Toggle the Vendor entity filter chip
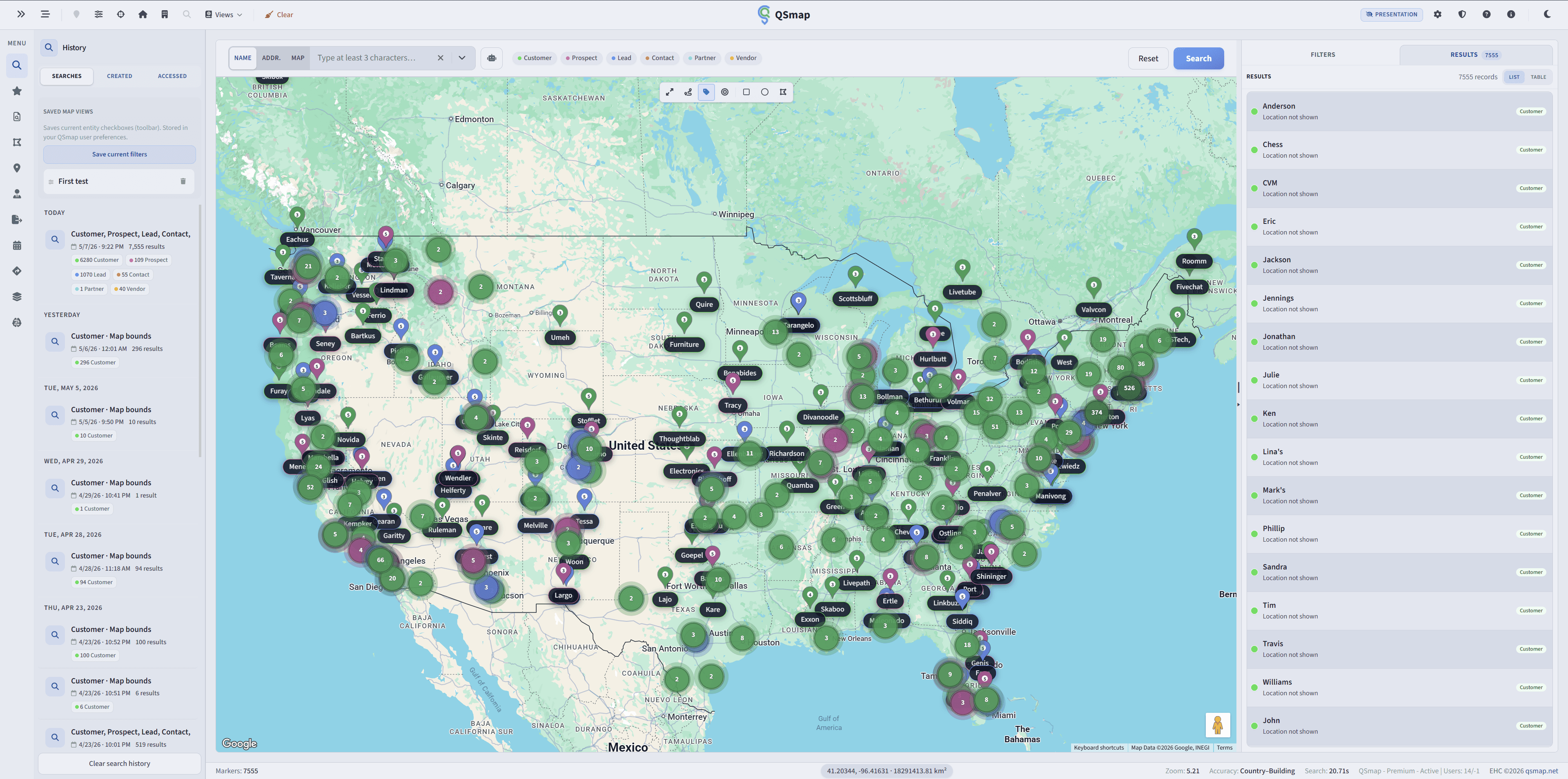This screenshot has height=779, width=1568. coord(743,58)
